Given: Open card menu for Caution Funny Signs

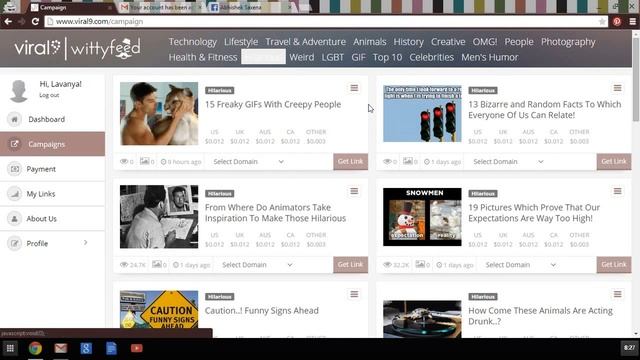Looking at the screenshot, I should coord(354,294).
